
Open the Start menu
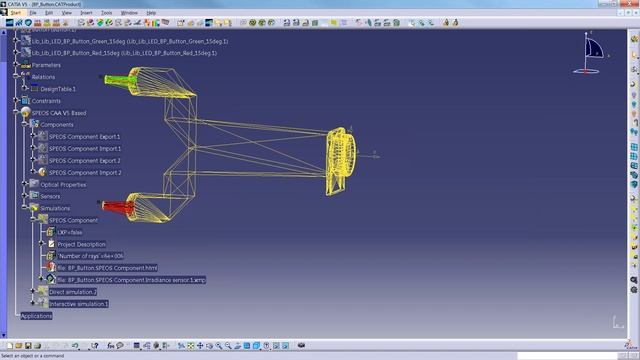[16, 13]
